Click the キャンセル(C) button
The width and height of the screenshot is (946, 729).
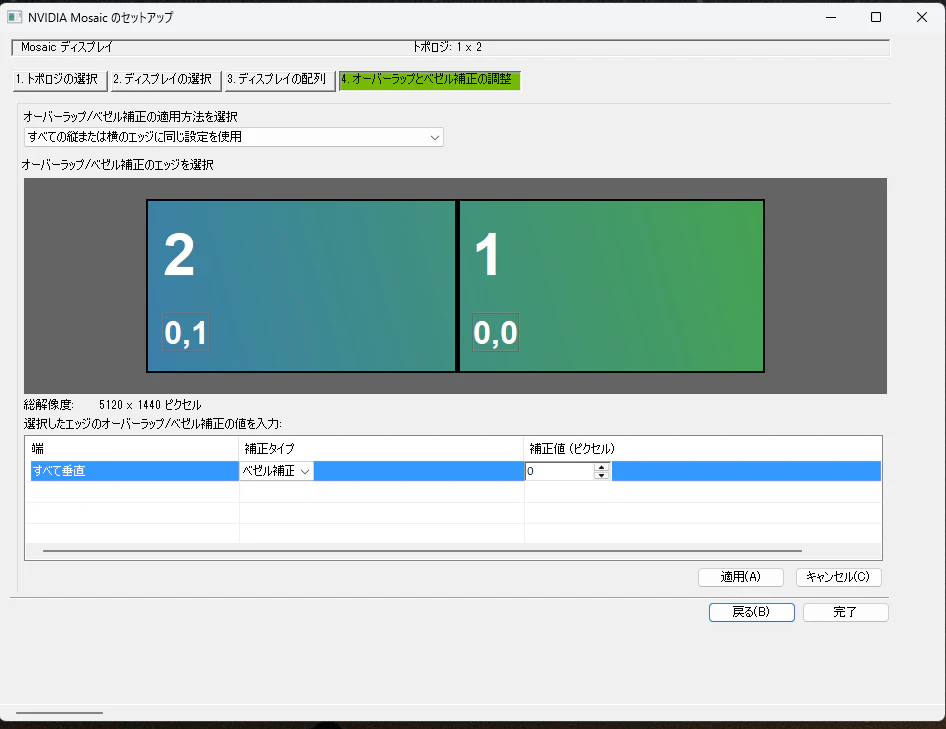tap(839, 578)
